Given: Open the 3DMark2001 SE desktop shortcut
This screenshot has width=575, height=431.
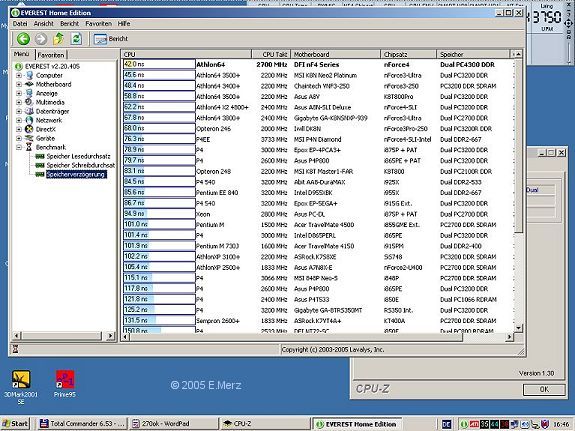Looking at the screenshot, I should coord(21,387).
